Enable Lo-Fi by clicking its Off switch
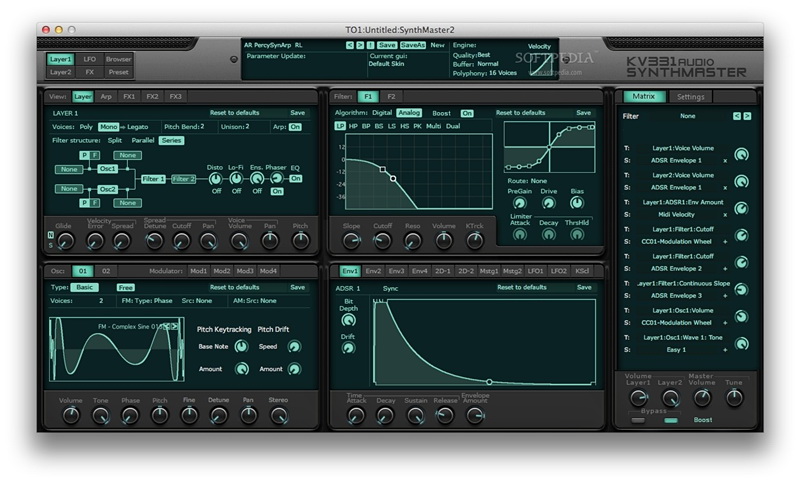 click(x=236, y=191)
